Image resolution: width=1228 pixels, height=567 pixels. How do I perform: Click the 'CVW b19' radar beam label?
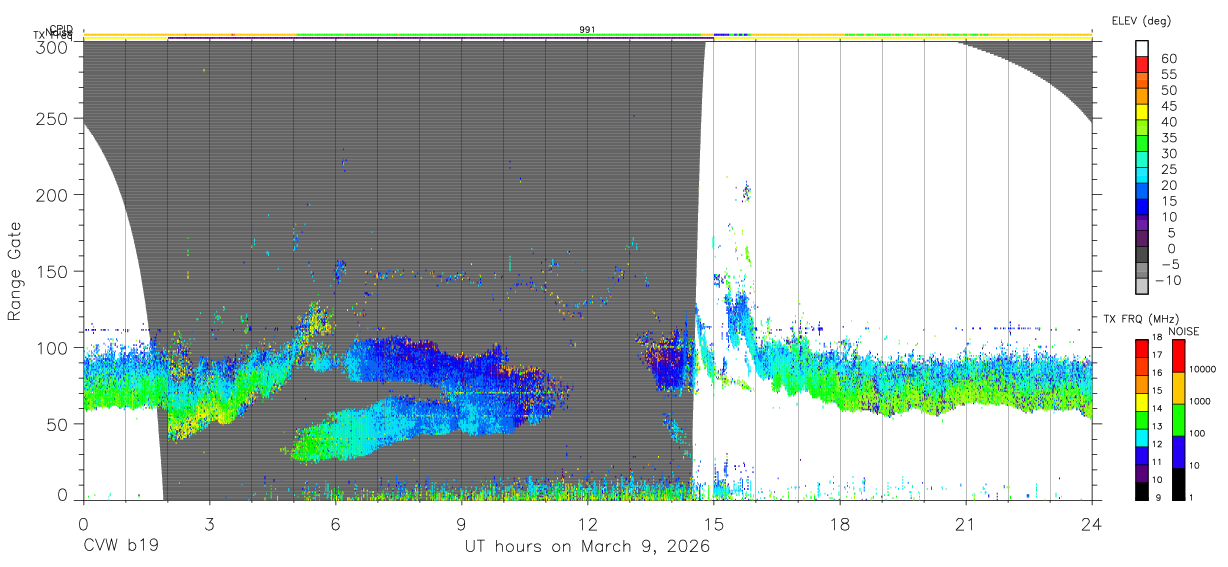click(121, 547)
